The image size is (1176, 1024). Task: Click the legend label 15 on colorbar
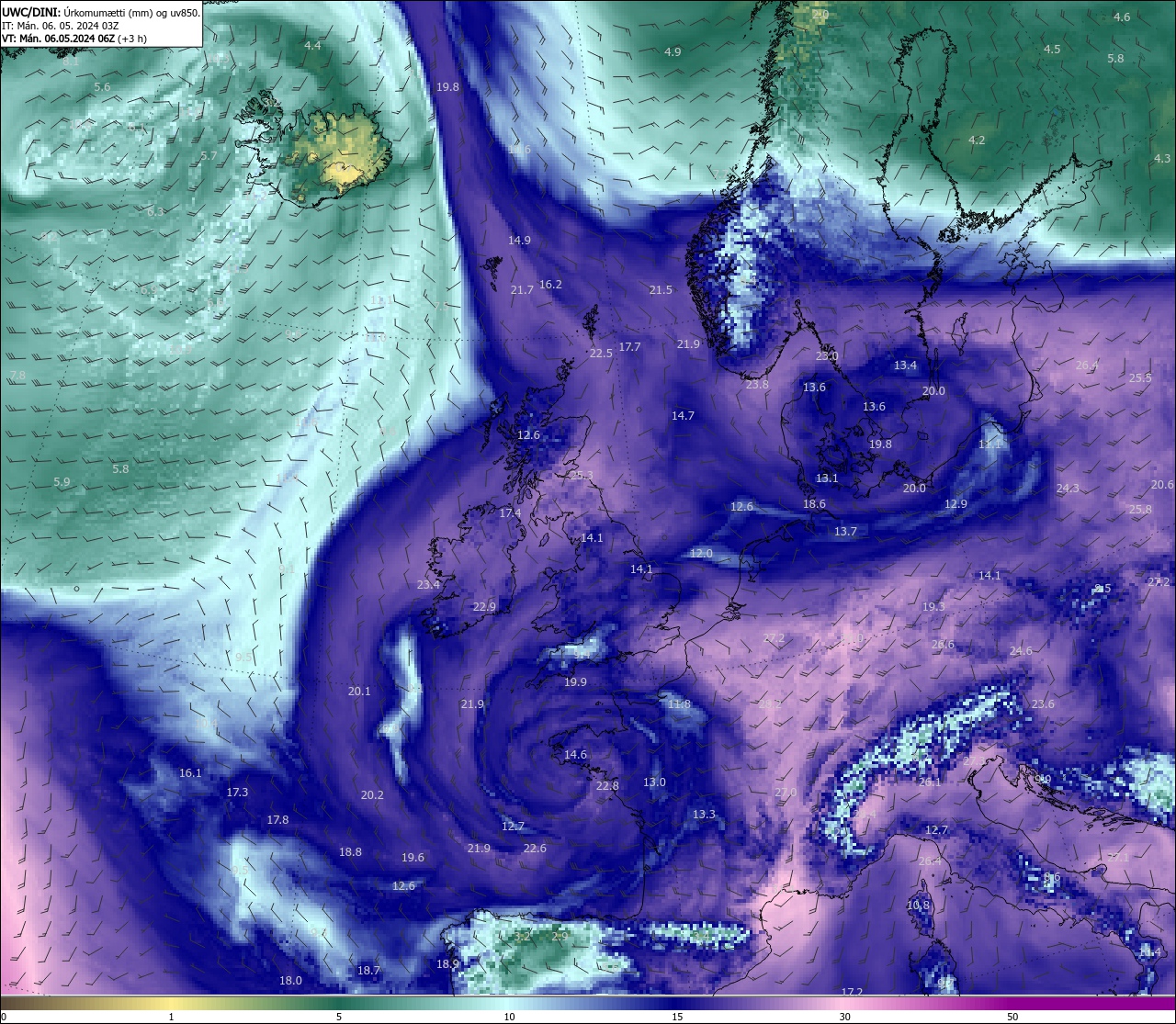[x=677, y=1017]
